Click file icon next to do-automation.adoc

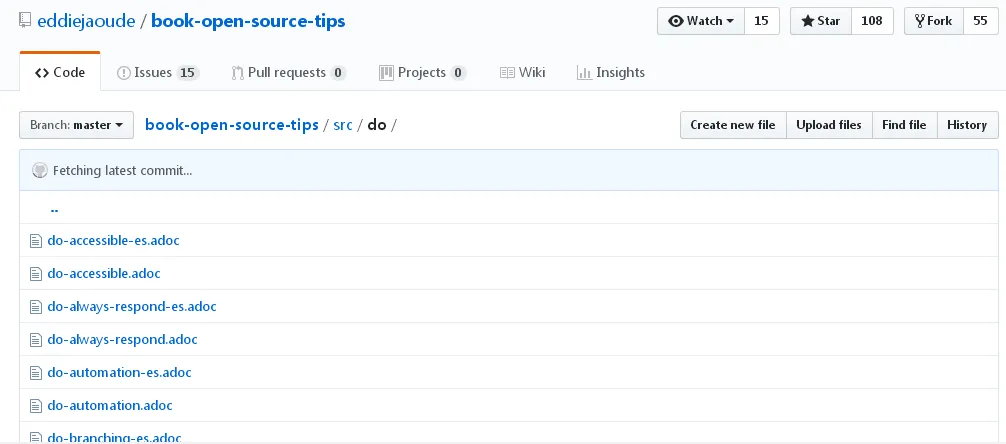tap(36, 406)
